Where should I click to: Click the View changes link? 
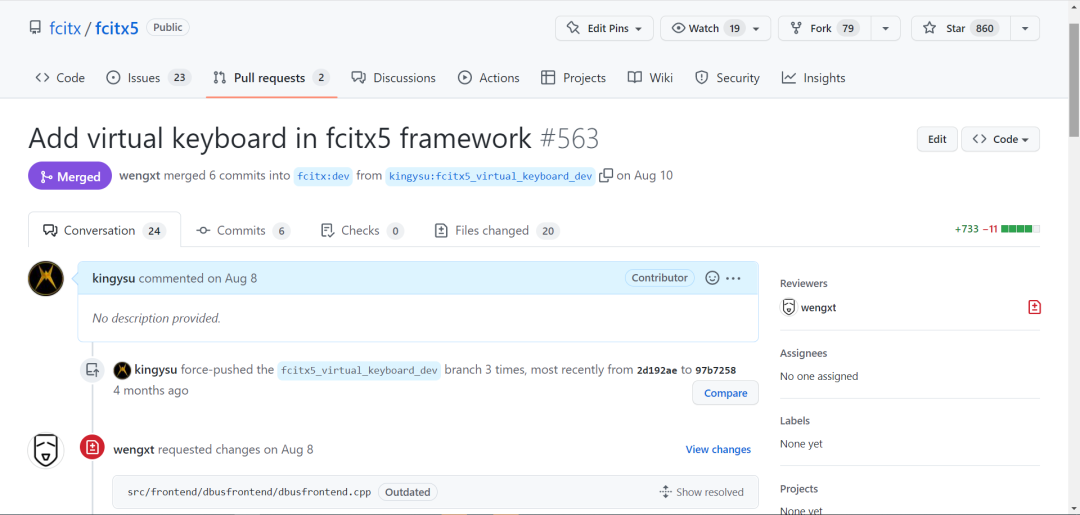pos(718,450)
